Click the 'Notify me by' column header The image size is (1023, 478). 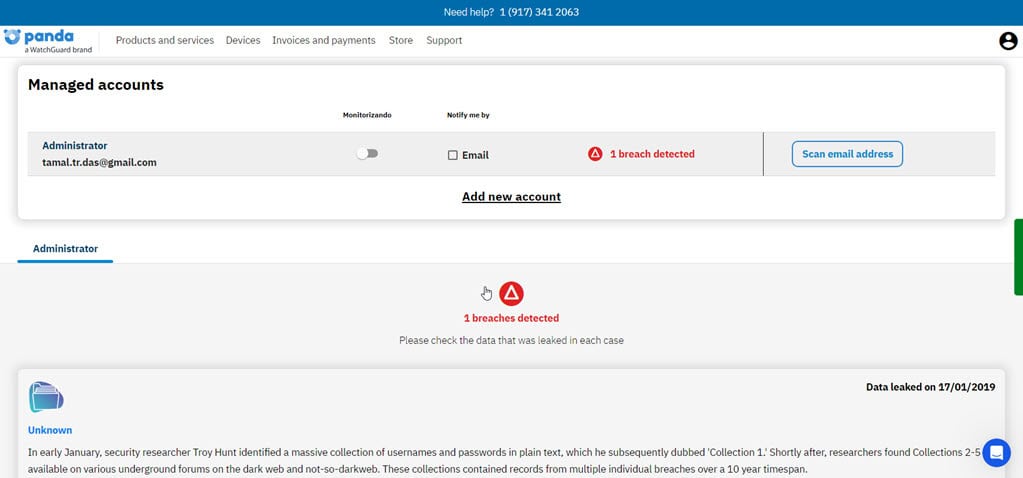coord(468,115)
